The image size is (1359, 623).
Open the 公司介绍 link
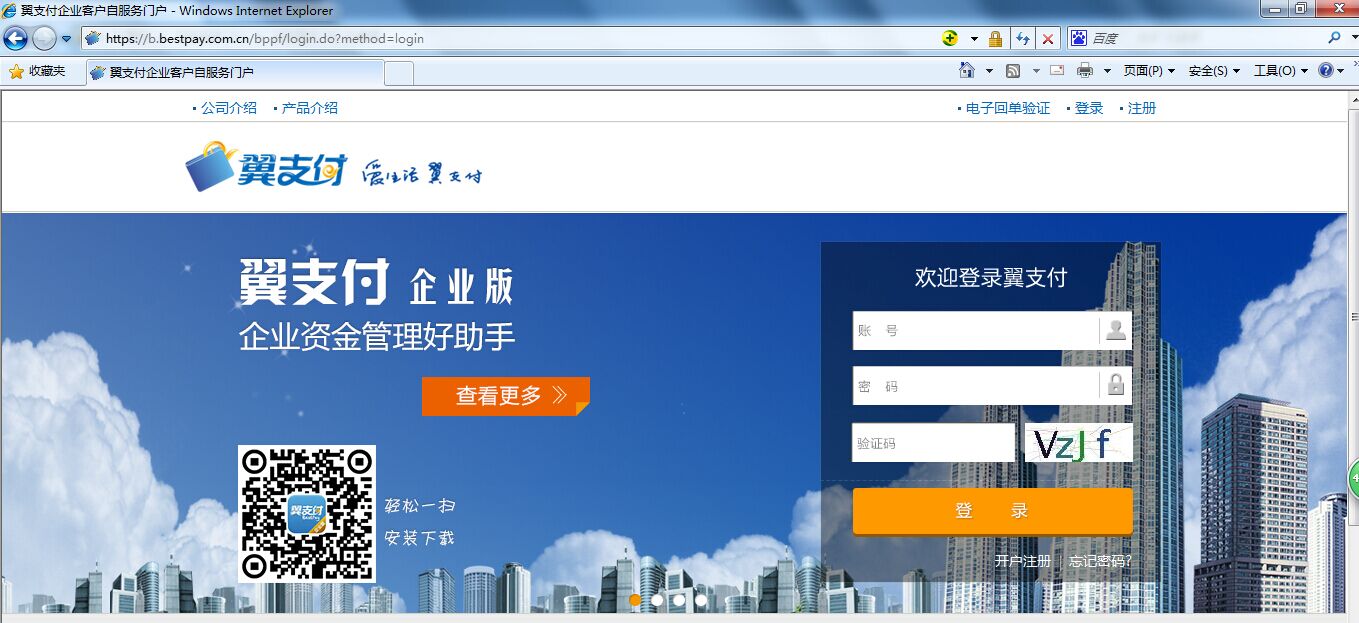point(228,108)
